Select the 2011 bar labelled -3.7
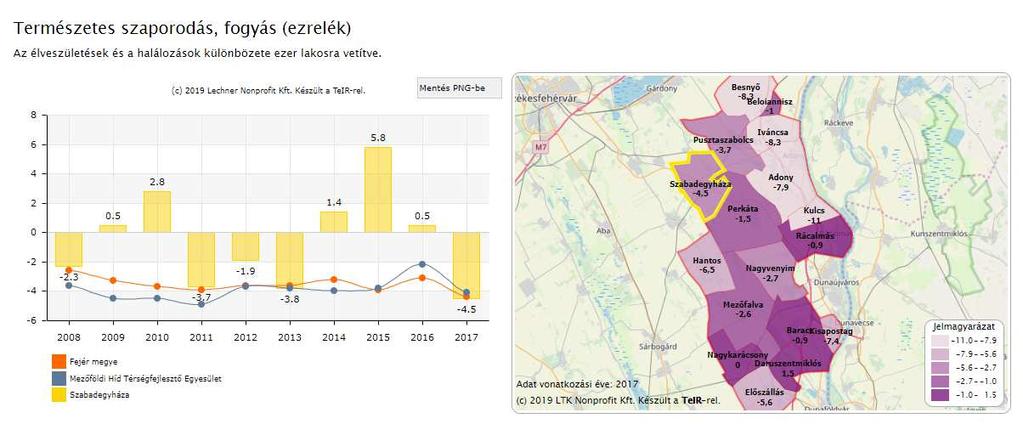Viewport: 1023px width, 424px height. (201, 260)
